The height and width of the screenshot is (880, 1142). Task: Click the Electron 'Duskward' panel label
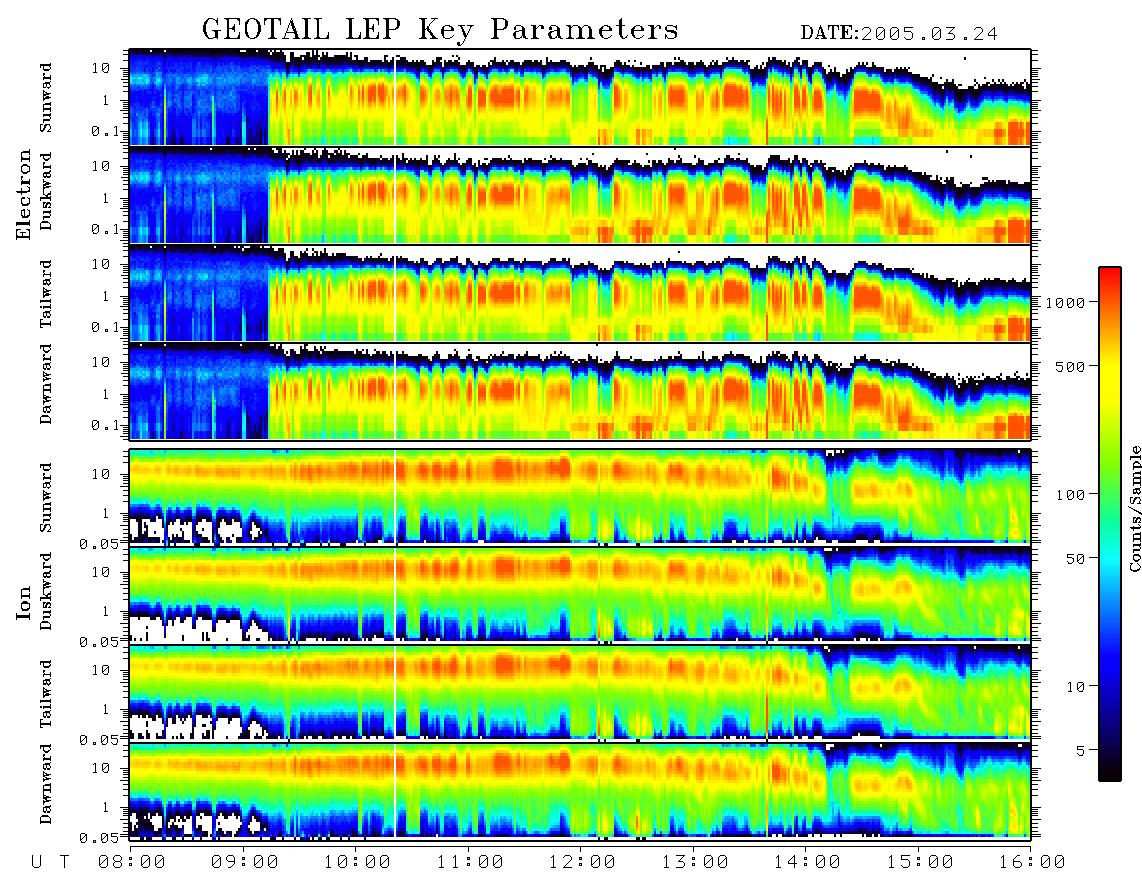pyautogui.click(x=46, y=192)
